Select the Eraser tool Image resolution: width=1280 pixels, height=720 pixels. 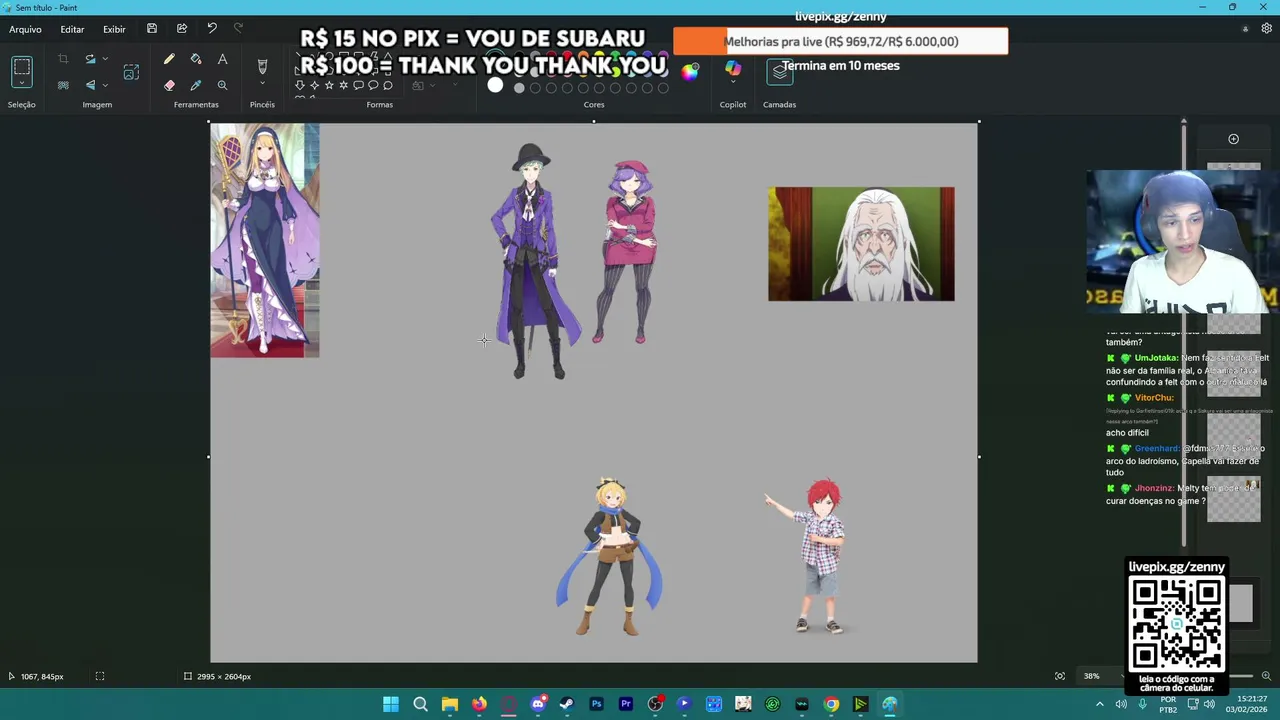click(169, 86)
